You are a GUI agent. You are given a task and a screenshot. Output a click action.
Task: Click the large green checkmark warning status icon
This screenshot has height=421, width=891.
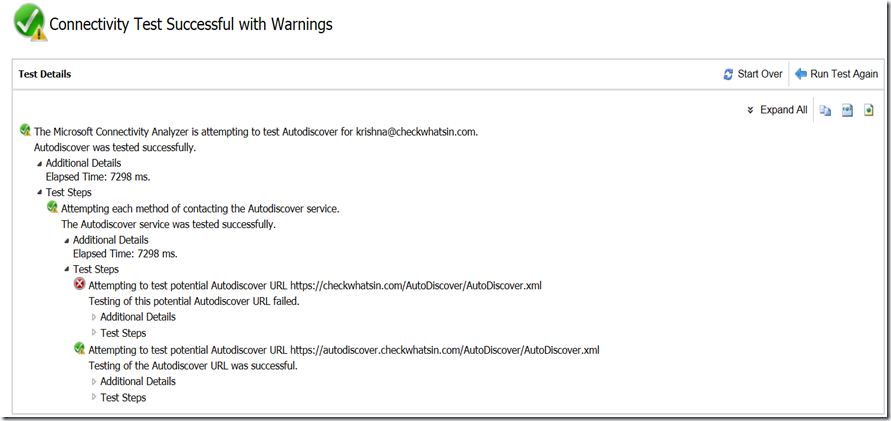[x=30, y=22]
